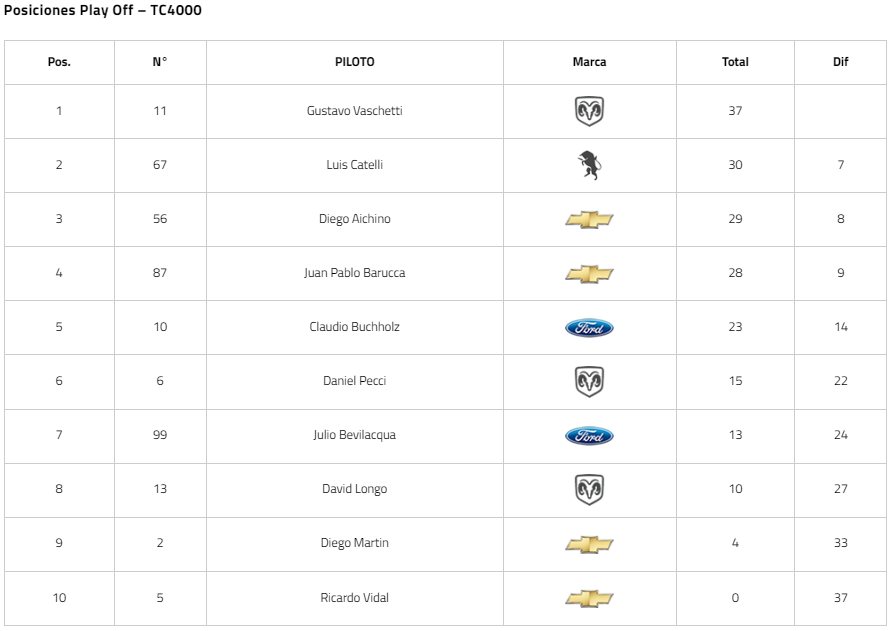Viewport: 889px width, 631px height.
Task: Click the Chevrolet logo beside Diego Aichino
Action: click(589, 219)
